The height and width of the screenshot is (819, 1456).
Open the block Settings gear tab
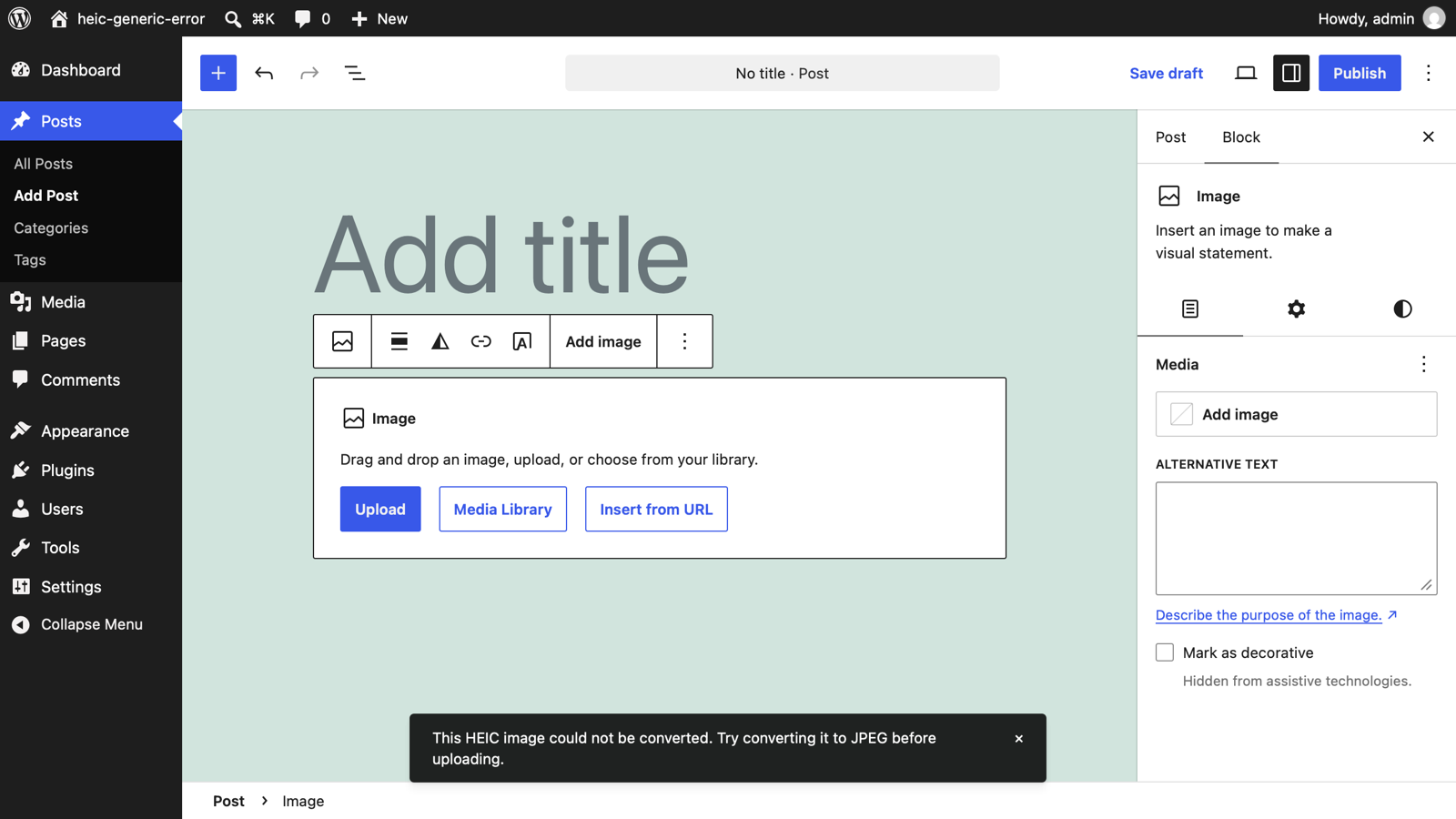tap(1296, 309)
